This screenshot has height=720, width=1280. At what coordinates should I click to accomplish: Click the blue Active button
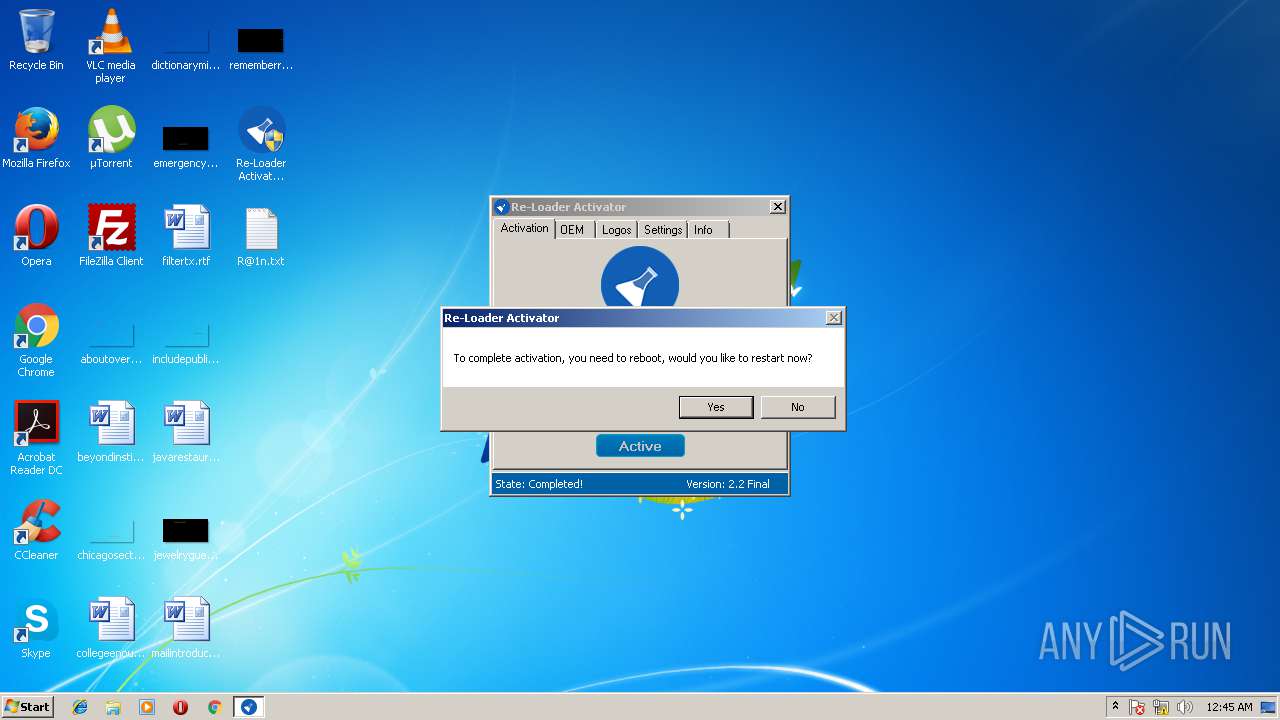coord(640,446)
